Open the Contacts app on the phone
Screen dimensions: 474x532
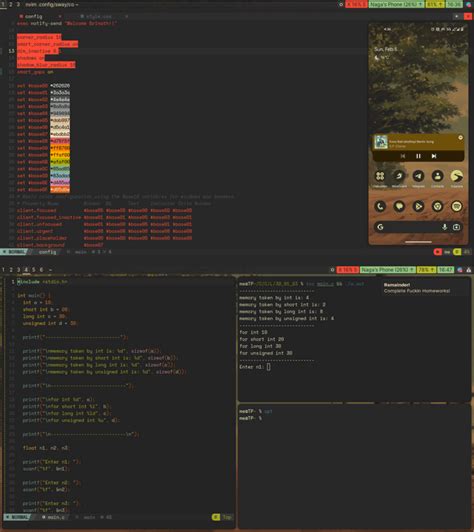click(438, 176)
